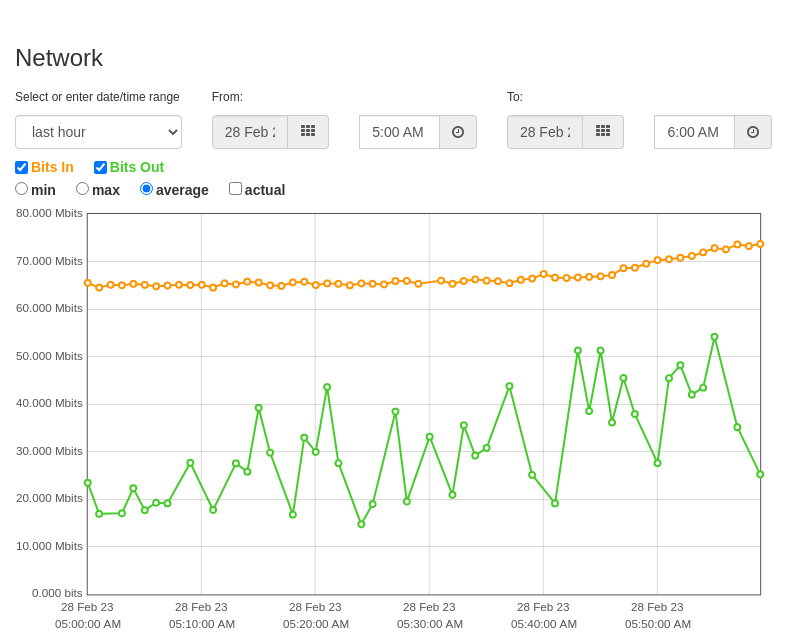Click the last orange Bits In data point
Image resolution: width=787 pixels, height=634 pixels.
point(760,244)
